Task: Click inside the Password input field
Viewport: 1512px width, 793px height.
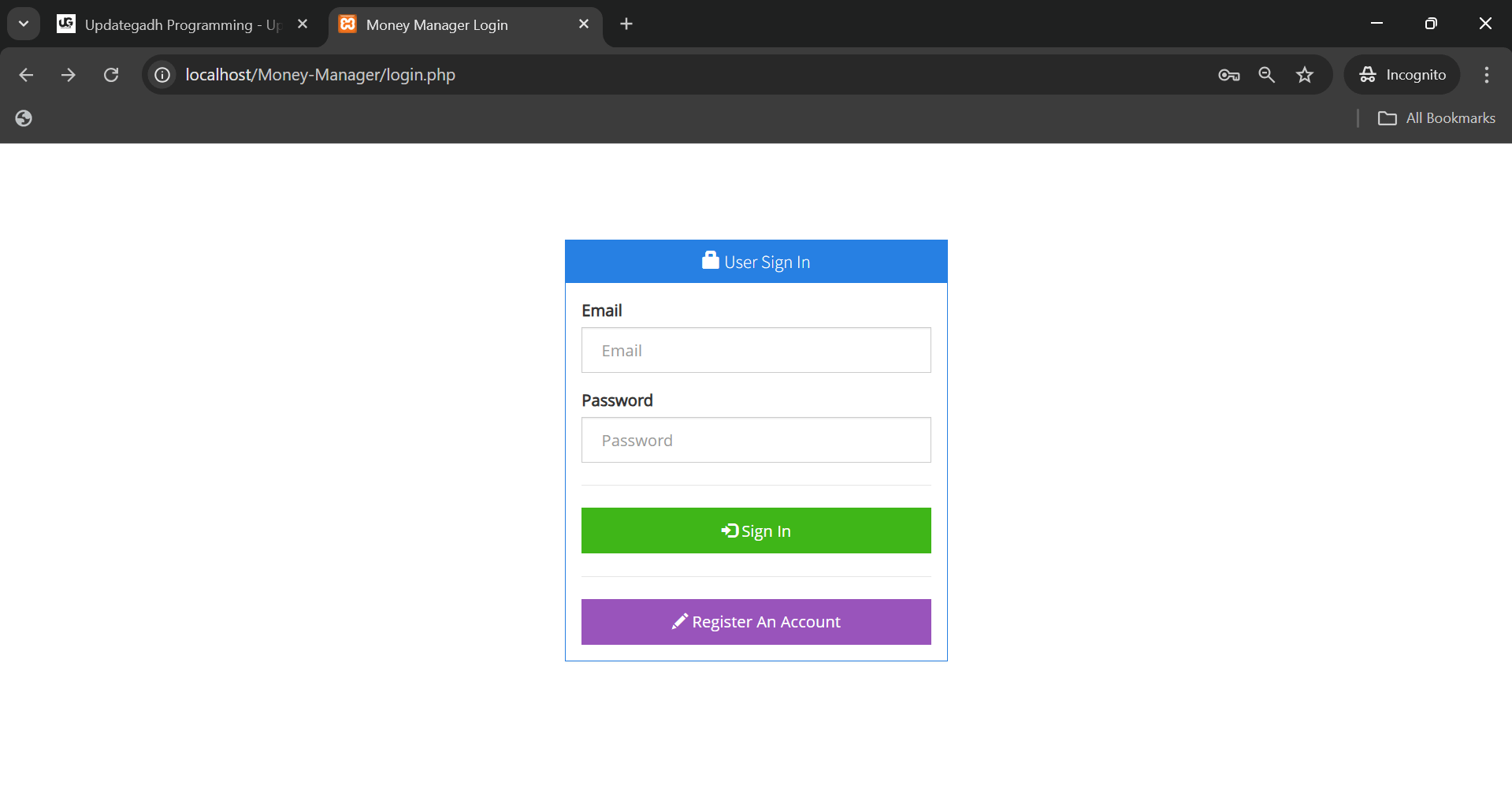Action: [756, 440]
